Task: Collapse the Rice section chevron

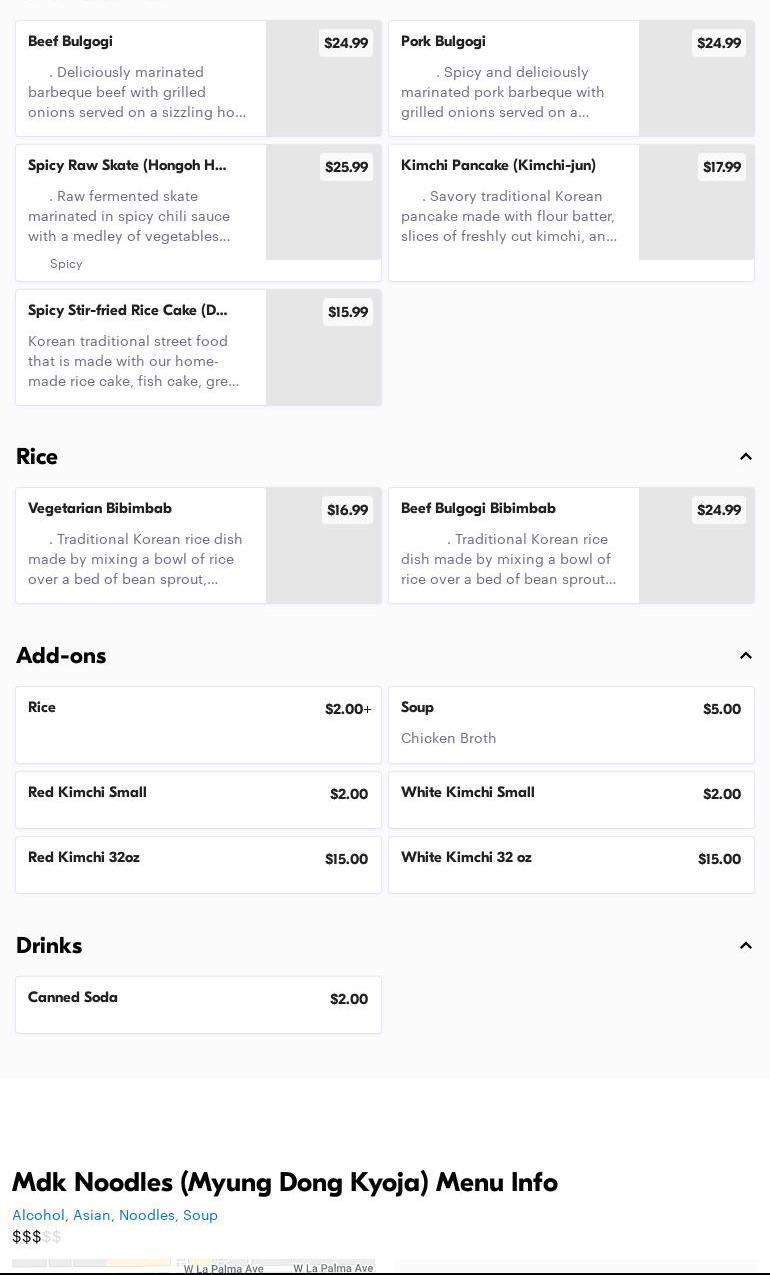Action: [745, 457]
